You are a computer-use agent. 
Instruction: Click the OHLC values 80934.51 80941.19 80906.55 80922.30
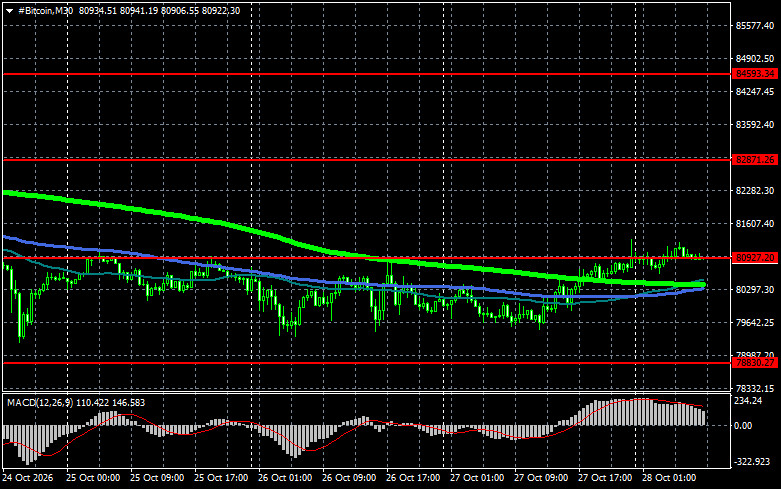[159, 10]
